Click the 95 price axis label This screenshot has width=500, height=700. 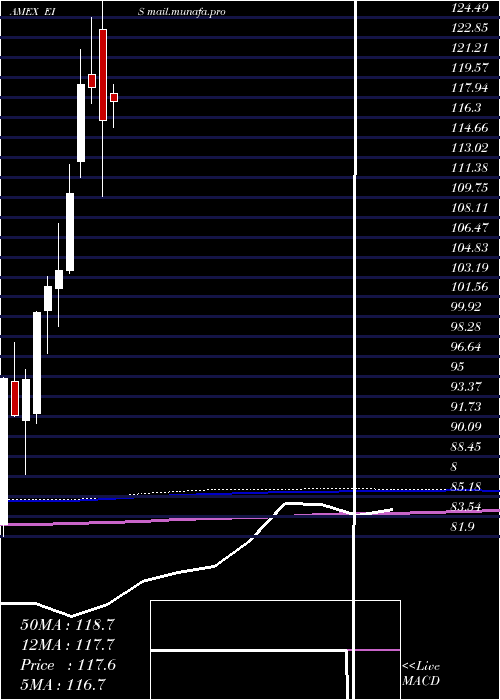coord(458,367)
